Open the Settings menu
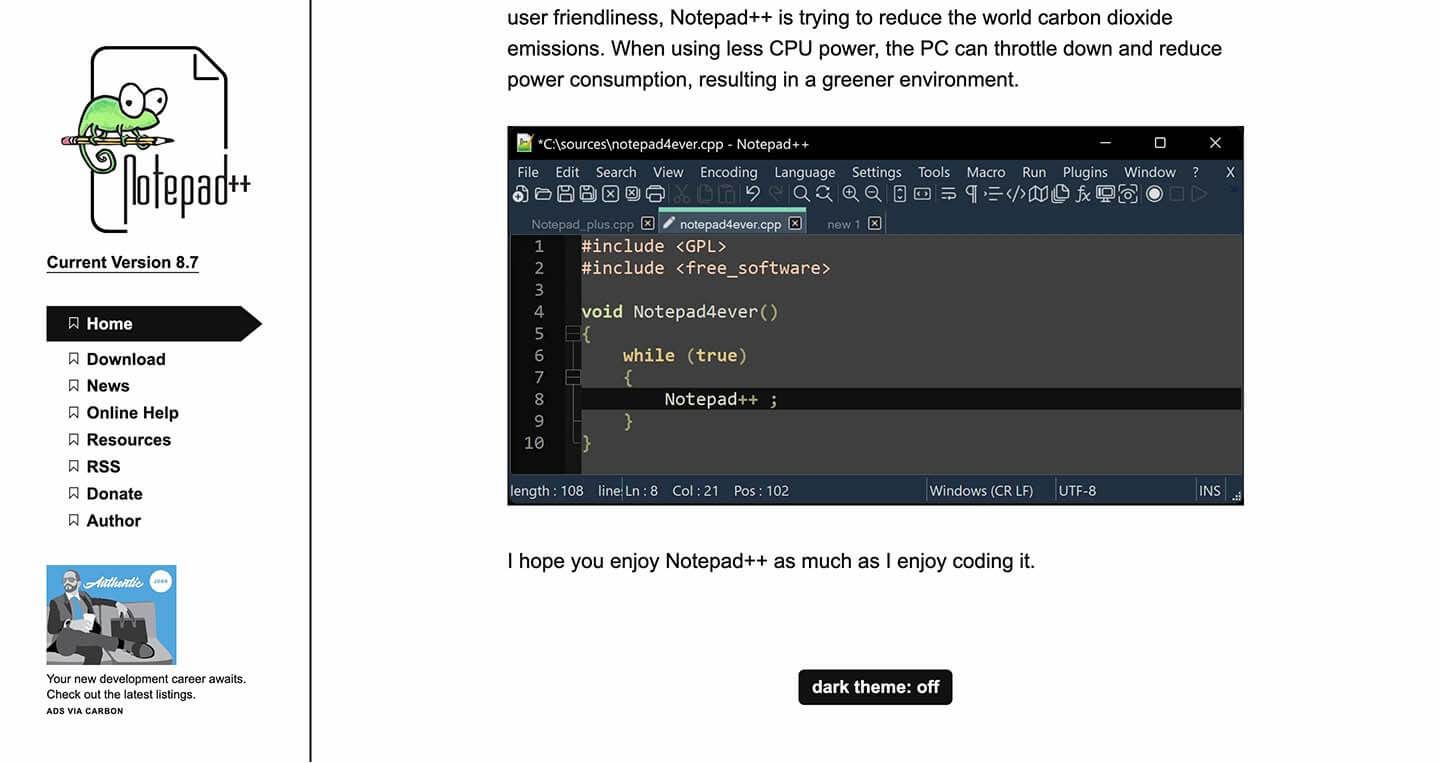This screenshot has height=763, width=1440. [877, 172]
